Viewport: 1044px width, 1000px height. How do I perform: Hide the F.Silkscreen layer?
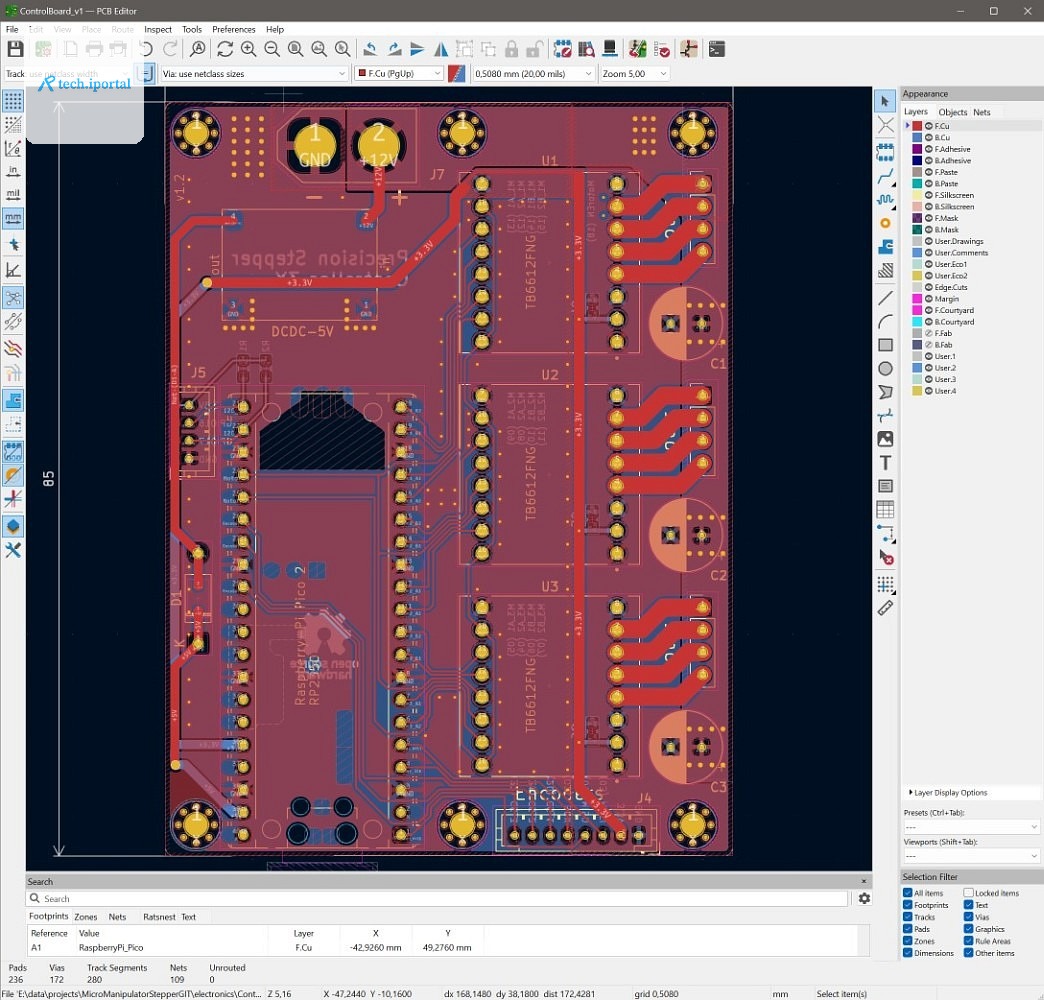pos(928,195)
